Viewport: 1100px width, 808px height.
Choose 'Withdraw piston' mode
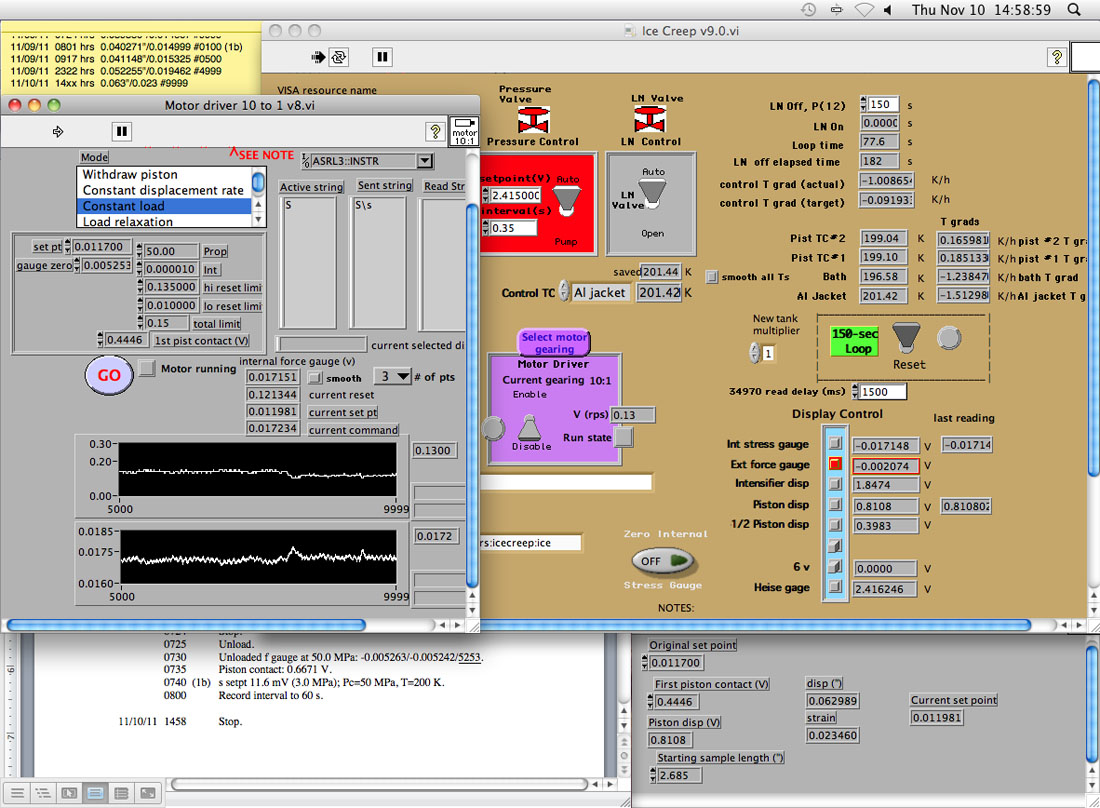[x=130, y=174]
